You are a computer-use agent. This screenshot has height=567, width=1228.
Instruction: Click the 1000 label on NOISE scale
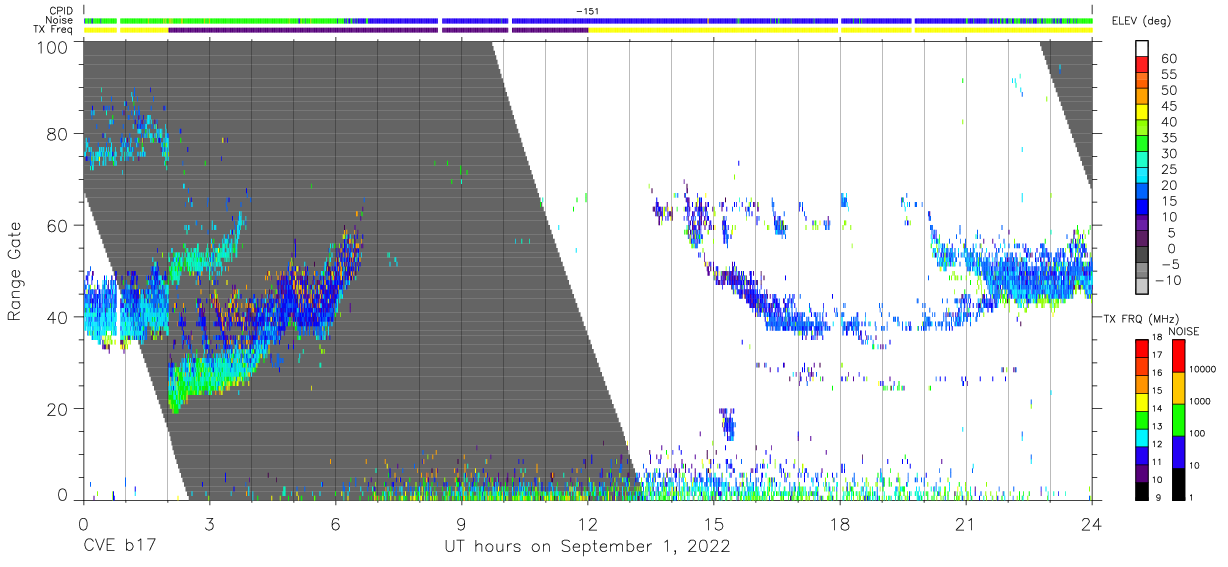(1198, 401)
